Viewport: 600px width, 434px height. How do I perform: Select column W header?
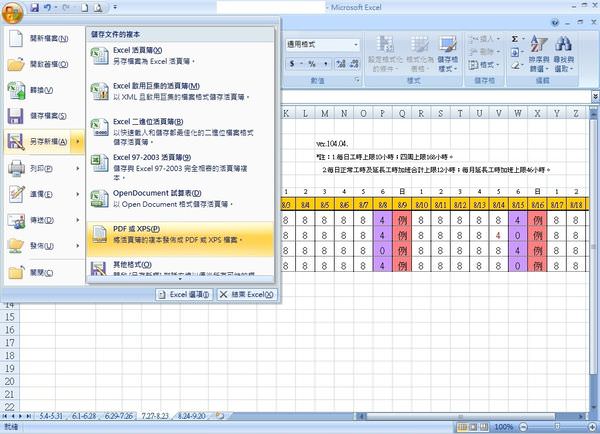point(518,113)
